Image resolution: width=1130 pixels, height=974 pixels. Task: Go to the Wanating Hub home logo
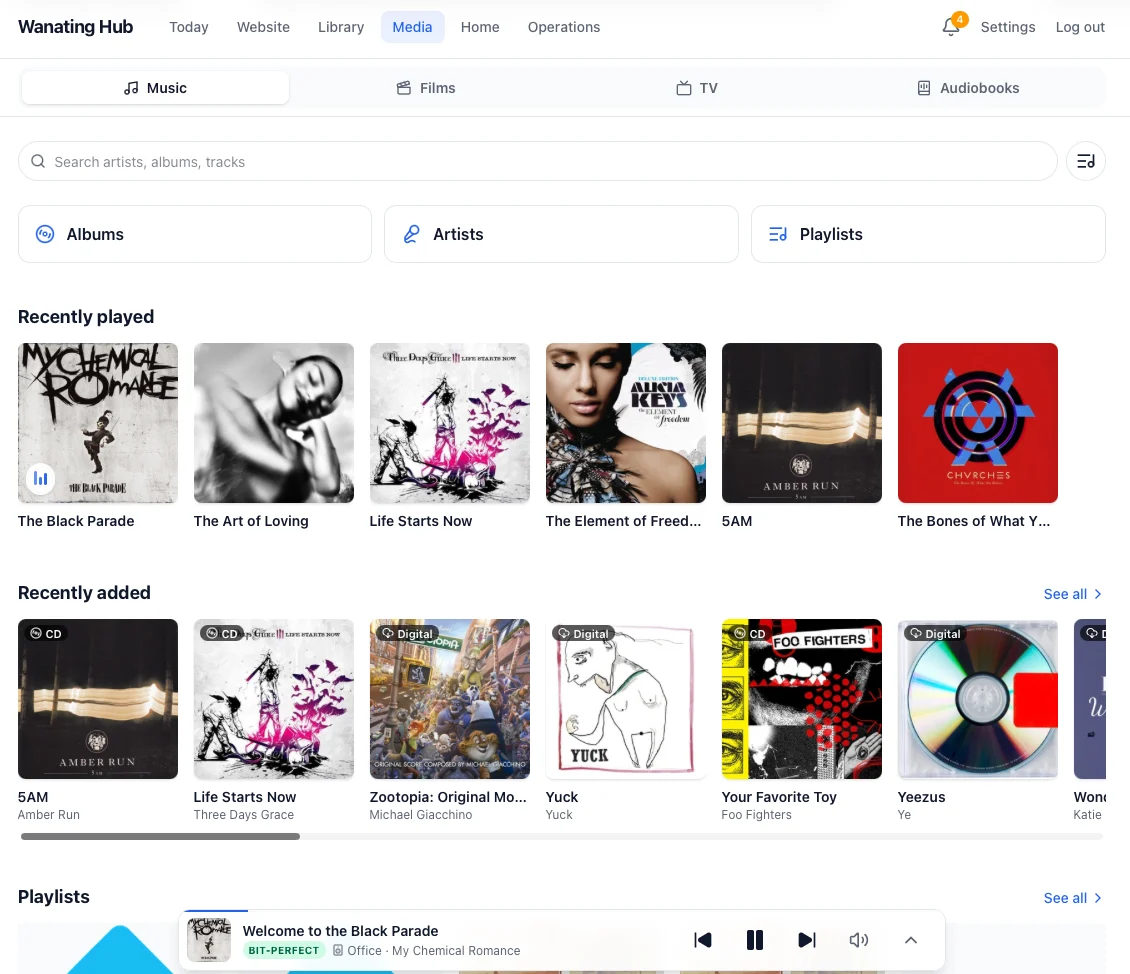pos(76,27)
